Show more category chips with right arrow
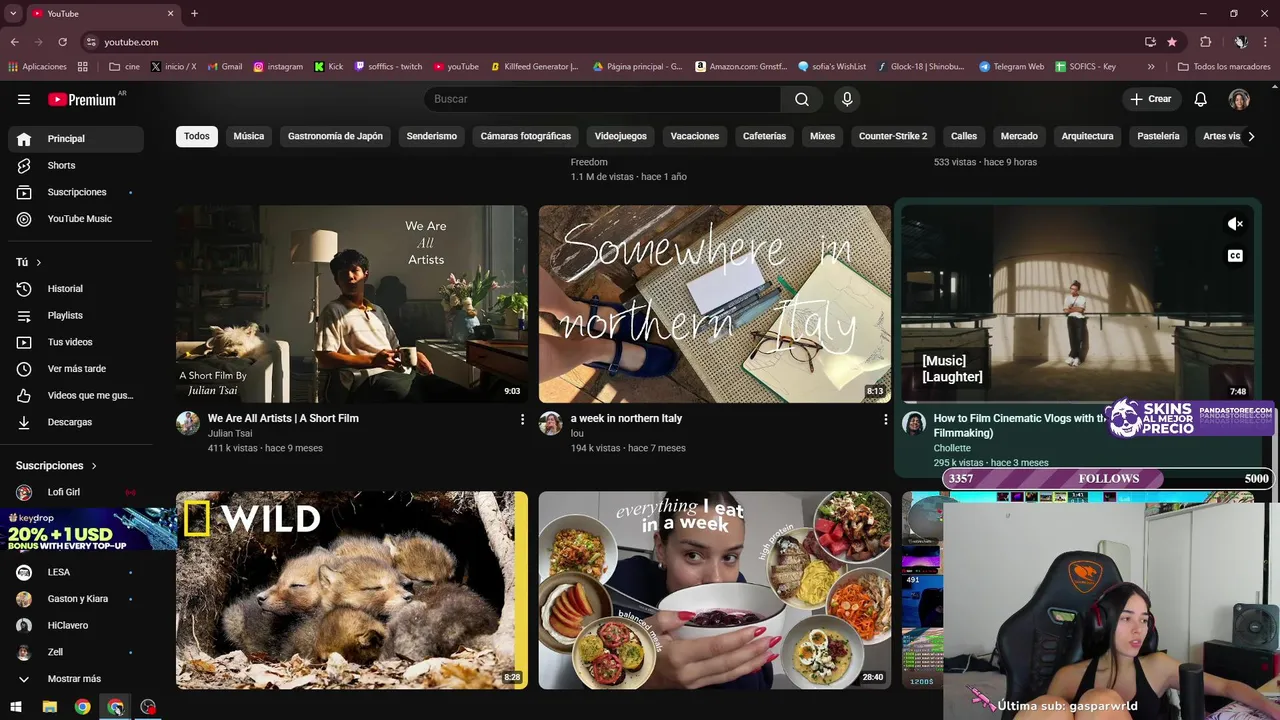This screenshot has height=720, width=1280. click(1250, 136)
